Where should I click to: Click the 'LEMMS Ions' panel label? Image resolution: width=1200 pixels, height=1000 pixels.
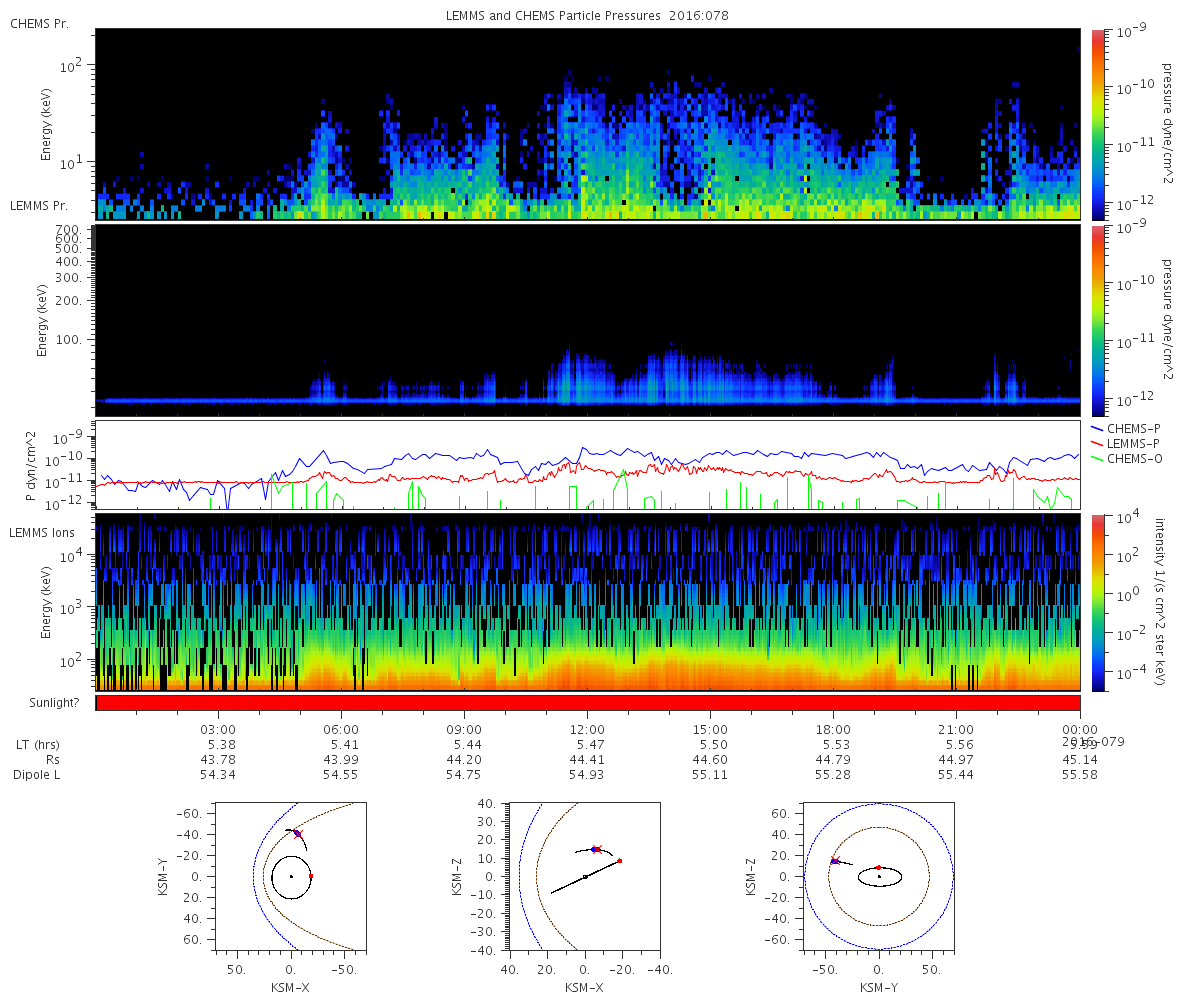point(42,533)
